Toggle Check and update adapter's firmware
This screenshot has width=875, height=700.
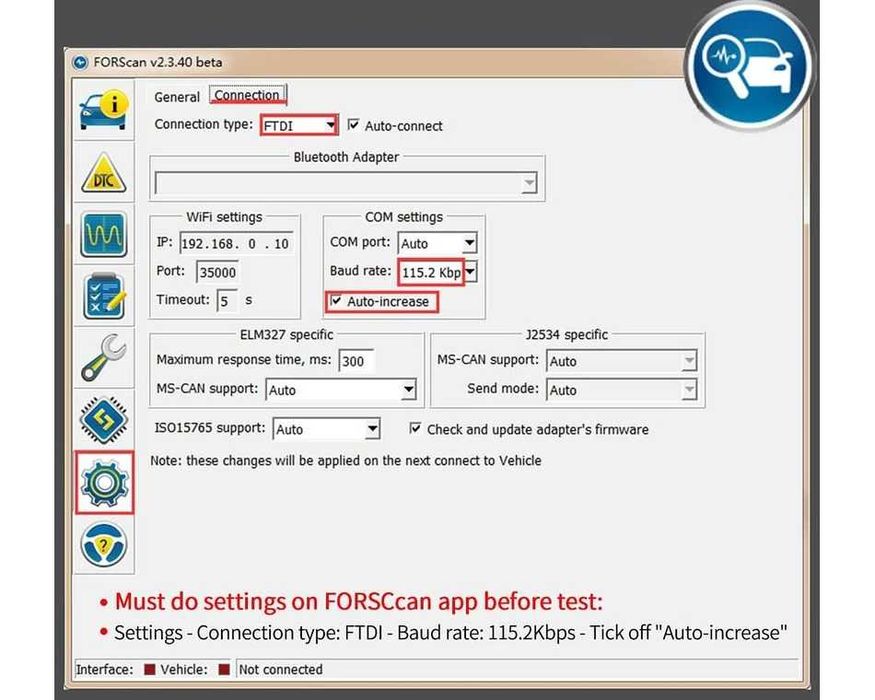click(415, 428)
